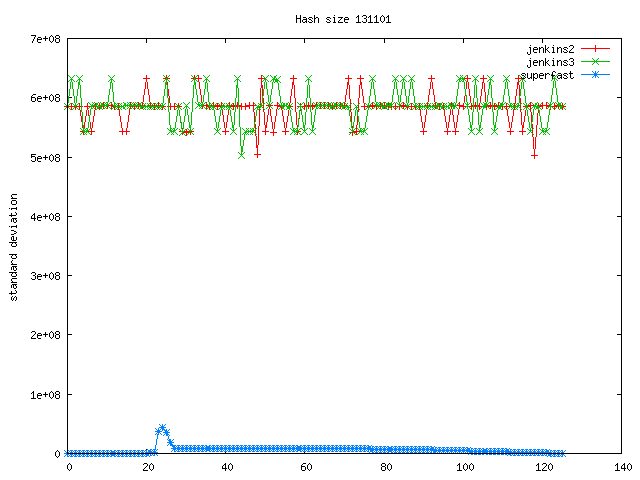Select the jenkins3 legend label

coord(551,61)
